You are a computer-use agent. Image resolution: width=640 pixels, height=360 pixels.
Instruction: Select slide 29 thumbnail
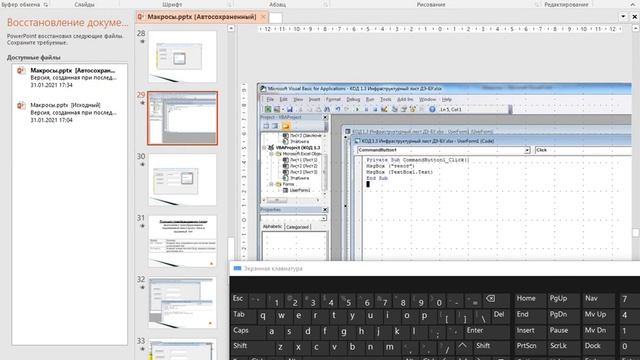[182, 118]
